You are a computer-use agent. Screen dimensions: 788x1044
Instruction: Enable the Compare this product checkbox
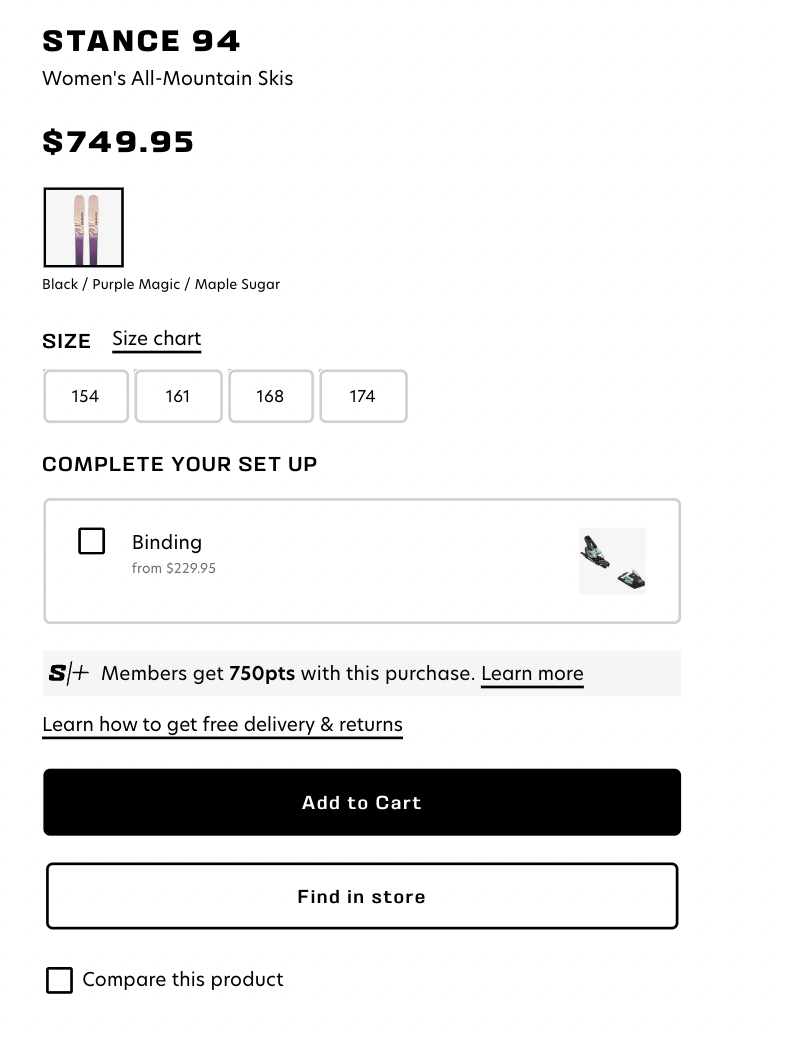click(x=59, y=980)
